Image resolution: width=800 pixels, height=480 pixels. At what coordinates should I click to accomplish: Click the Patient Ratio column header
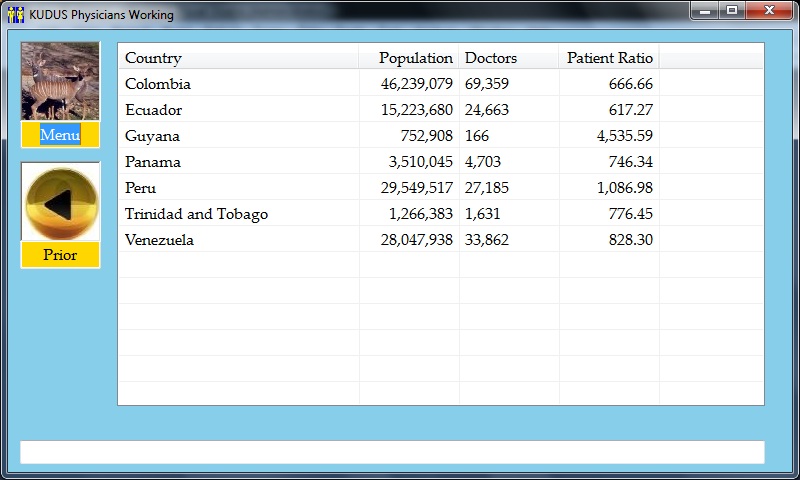coord(609,58)
